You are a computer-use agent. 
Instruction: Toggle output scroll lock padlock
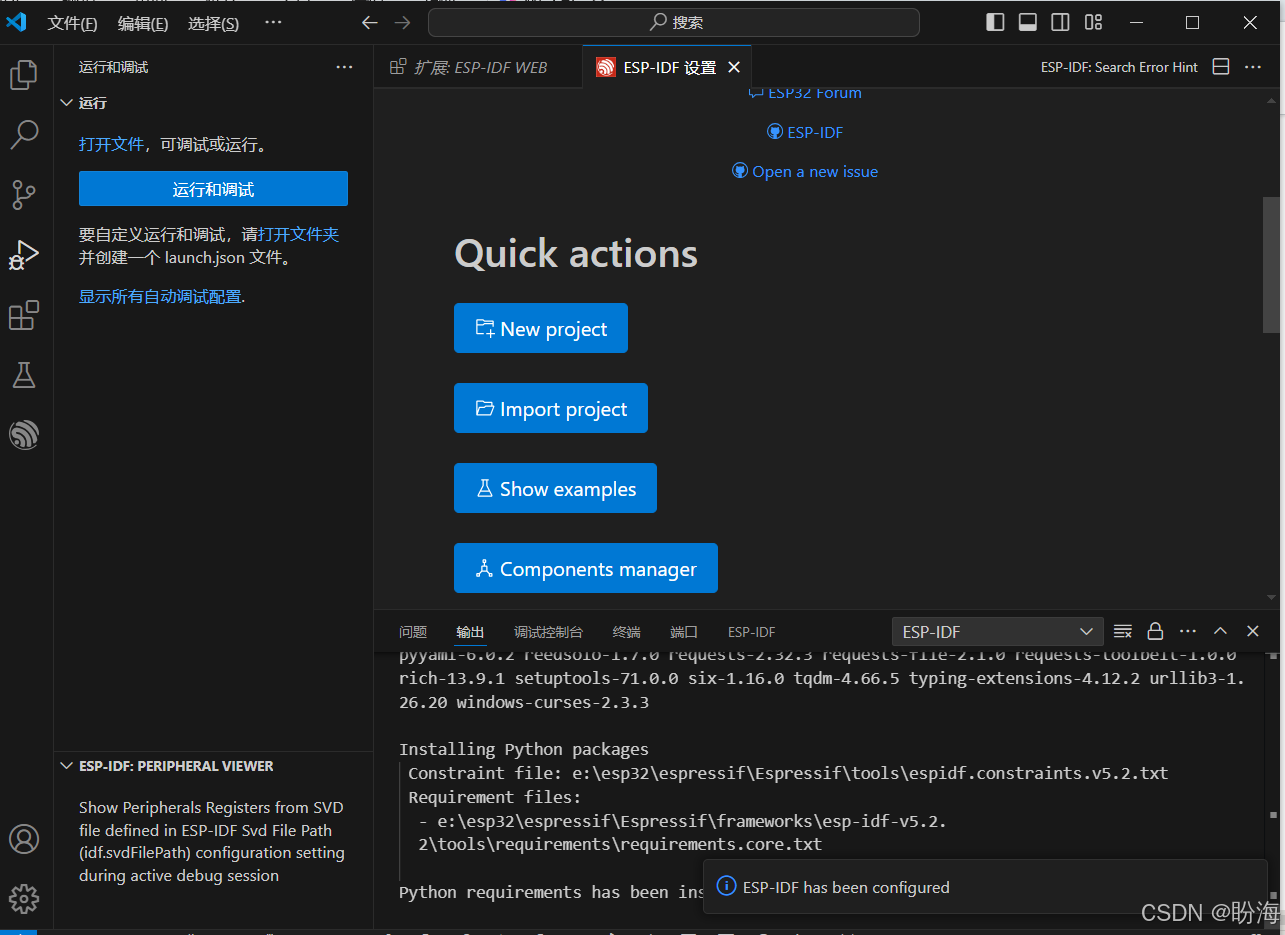(1155, 631)
